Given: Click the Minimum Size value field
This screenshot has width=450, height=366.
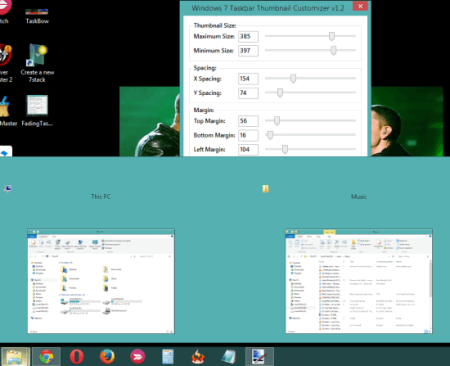Looking at the screenshot, I should (x=248, y=51).
